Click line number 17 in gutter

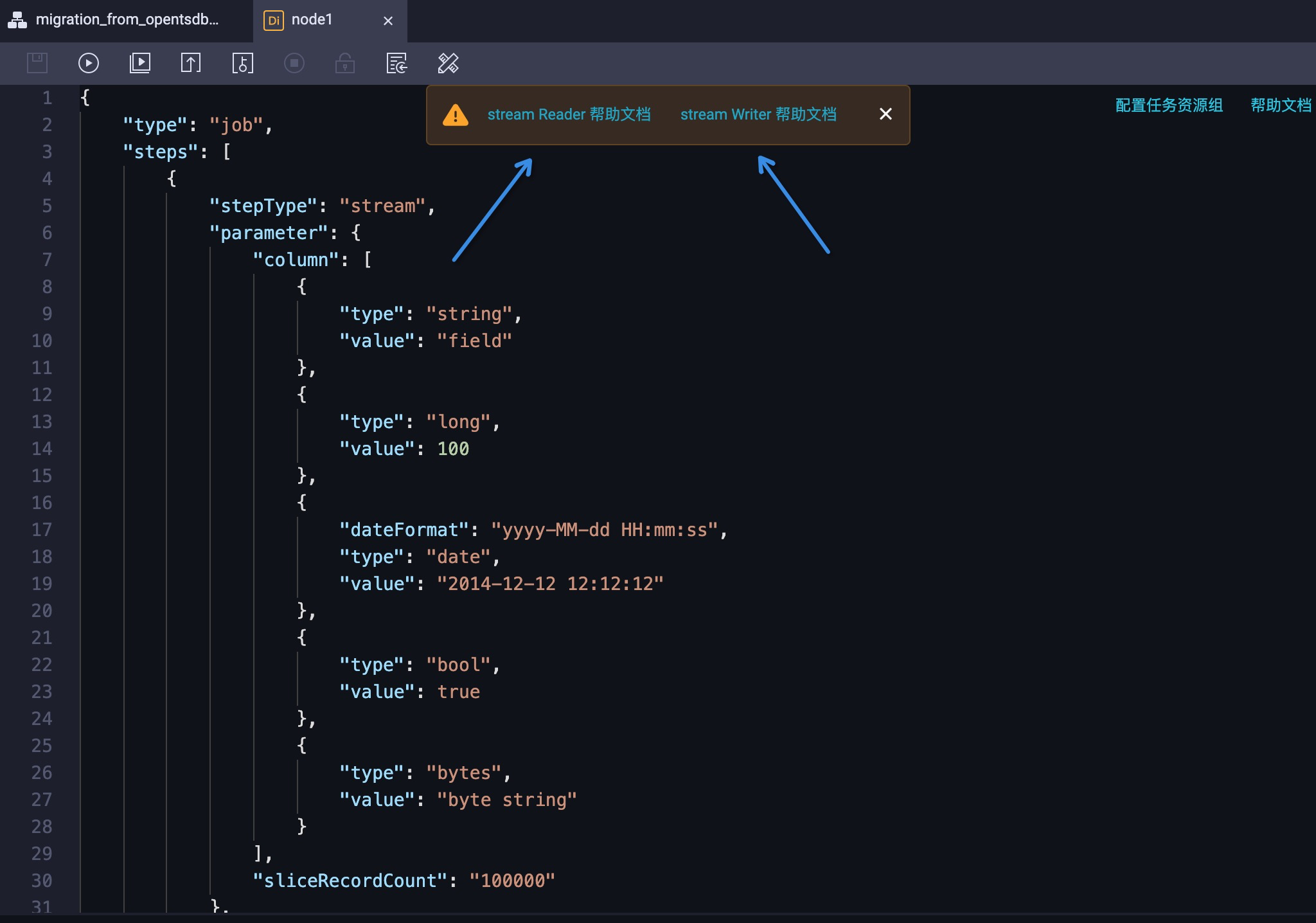tap(42, 530)
